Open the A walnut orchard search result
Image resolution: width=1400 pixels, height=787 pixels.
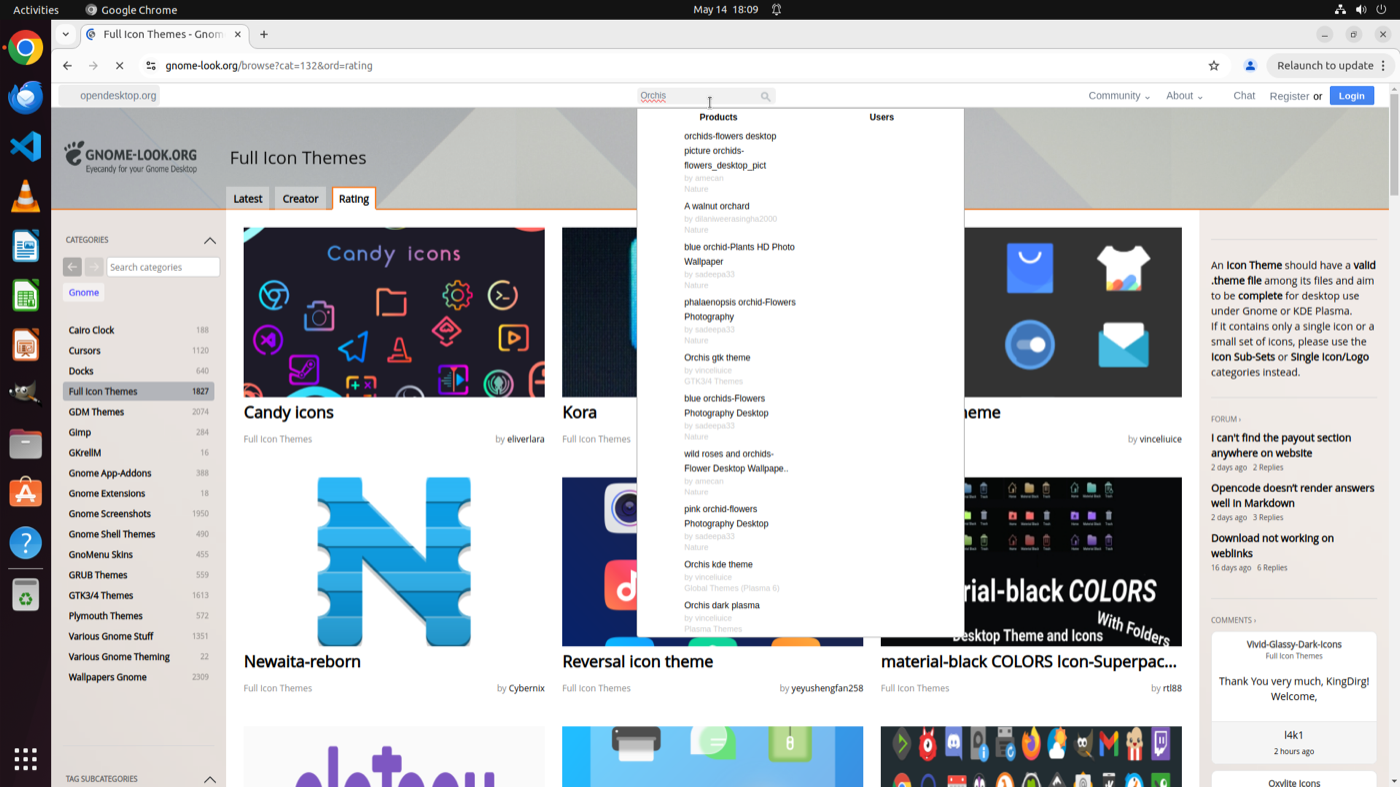717,207
